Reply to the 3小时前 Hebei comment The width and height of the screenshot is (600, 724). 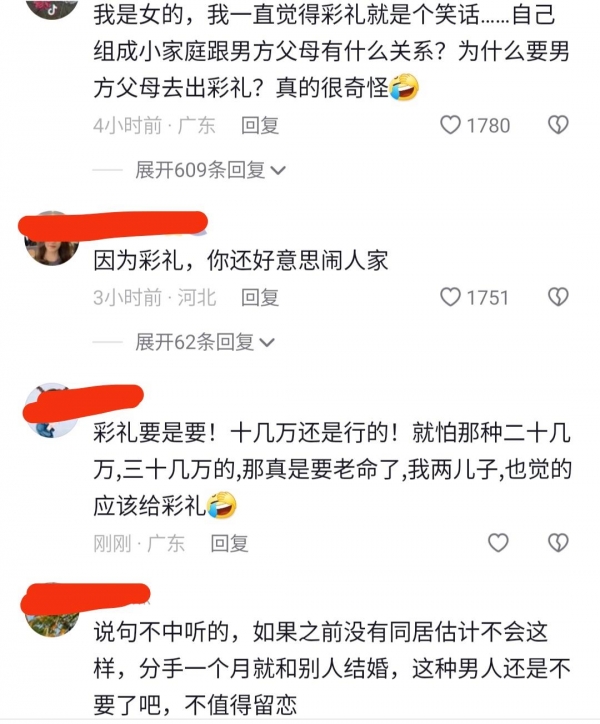click(260, 297)
